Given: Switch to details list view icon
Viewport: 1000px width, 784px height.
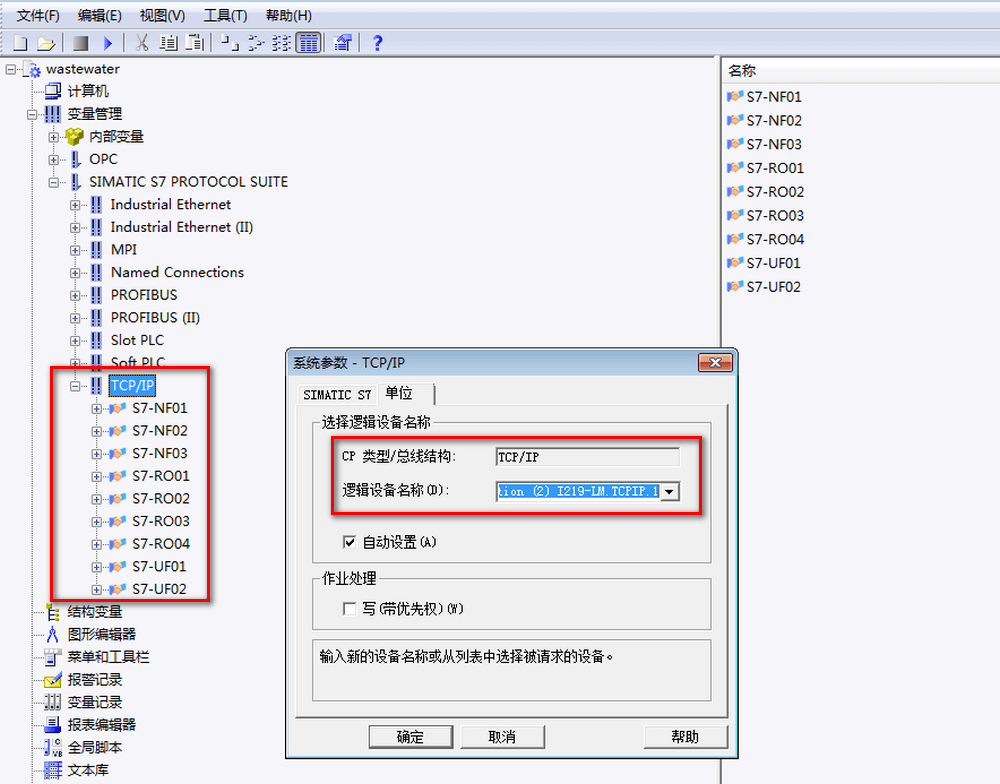Looking at the screenshot, I should [x=308, y=43].
